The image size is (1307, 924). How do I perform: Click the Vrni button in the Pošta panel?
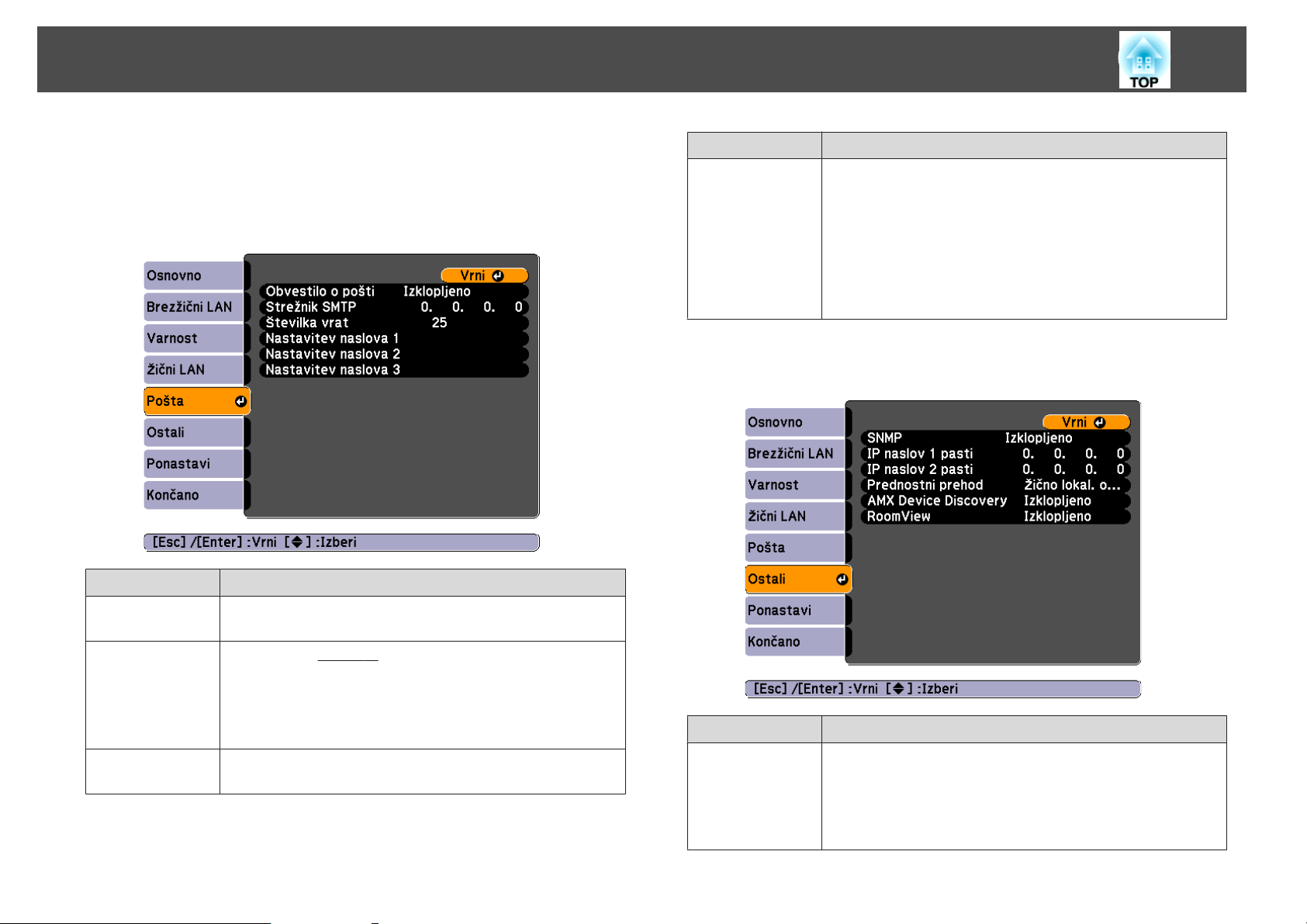point(484,275)
